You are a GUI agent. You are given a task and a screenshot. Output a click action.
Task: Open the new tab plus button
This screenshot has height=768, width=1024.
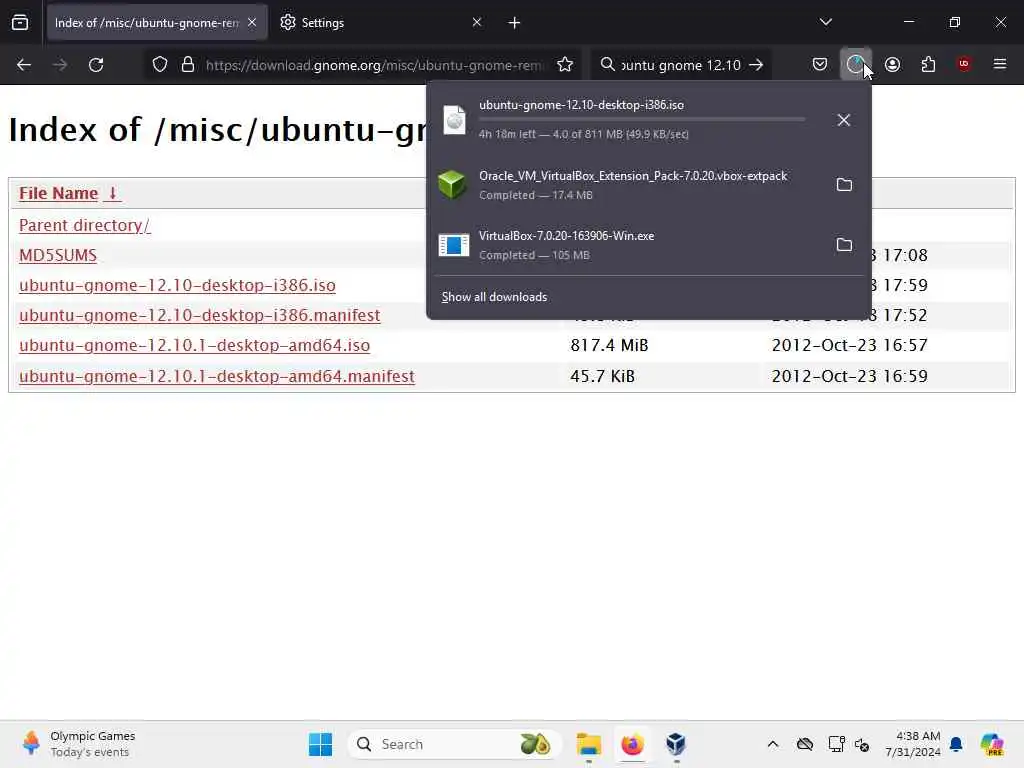coord(515,23)
